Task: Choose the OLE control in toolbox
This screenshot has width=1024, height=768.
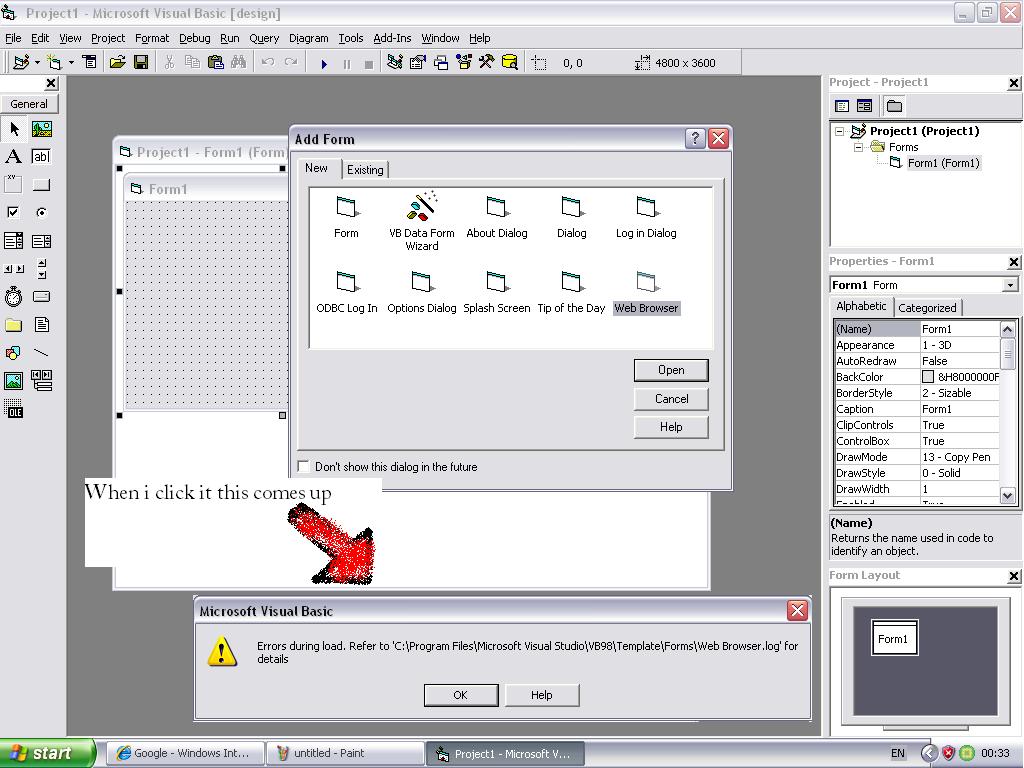Action: click(x=14, y=409)
